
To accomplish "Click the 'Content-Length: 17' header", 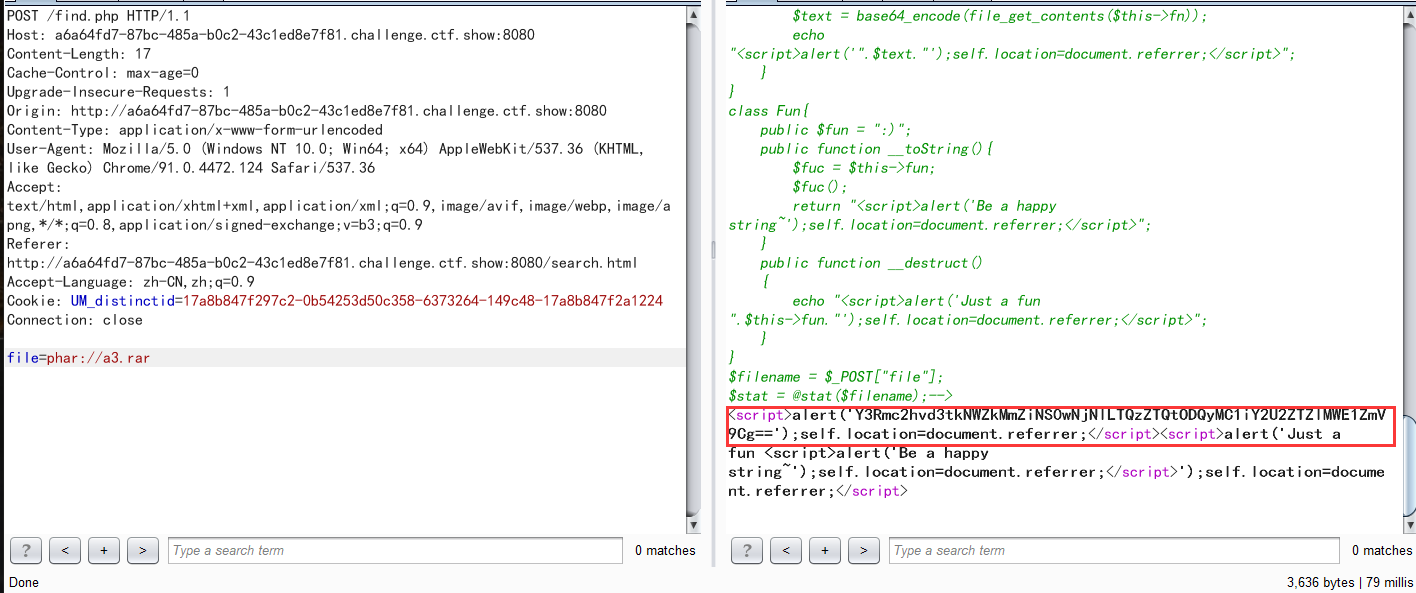I will pyautogui.click(x=79, y=54).
